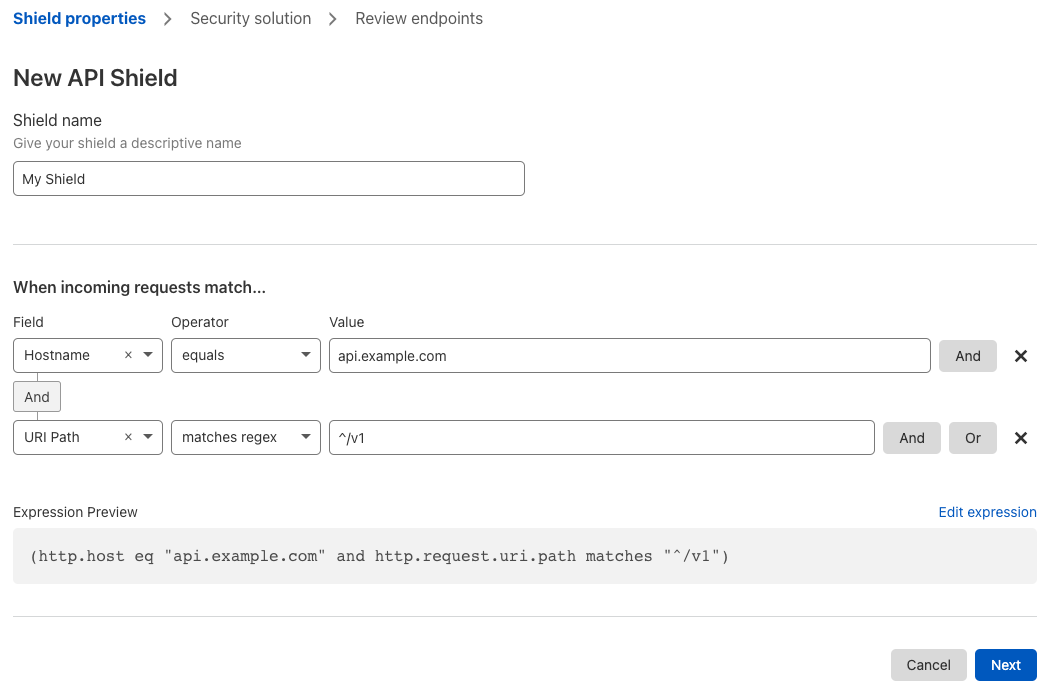Clear the Hostname field selection
Viewport: 1049px width, 694px height.
click(x=128, y=355)
